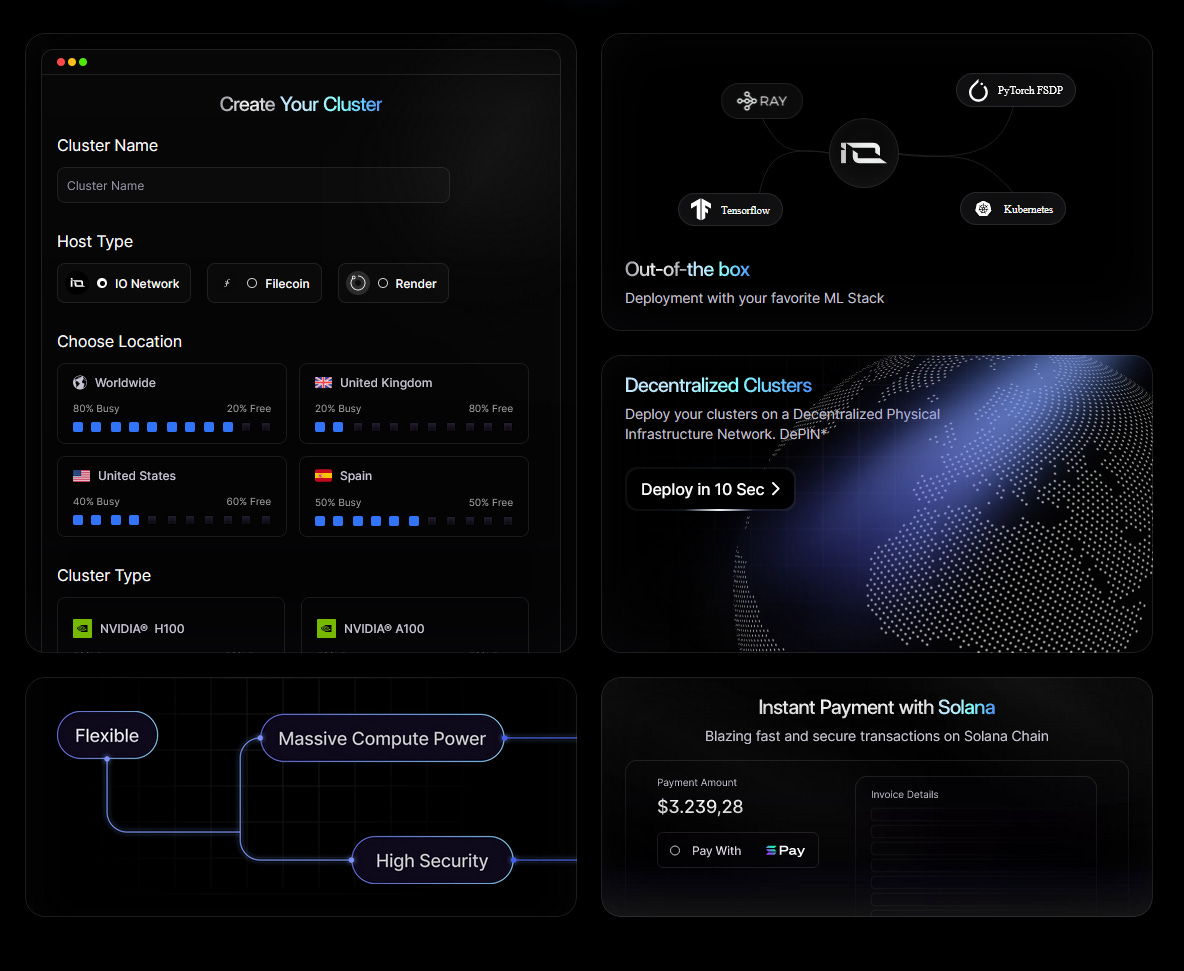Screen dimensions: 1184x971
Task: Click the Kubernetes chip
Action: (1013, 209)
